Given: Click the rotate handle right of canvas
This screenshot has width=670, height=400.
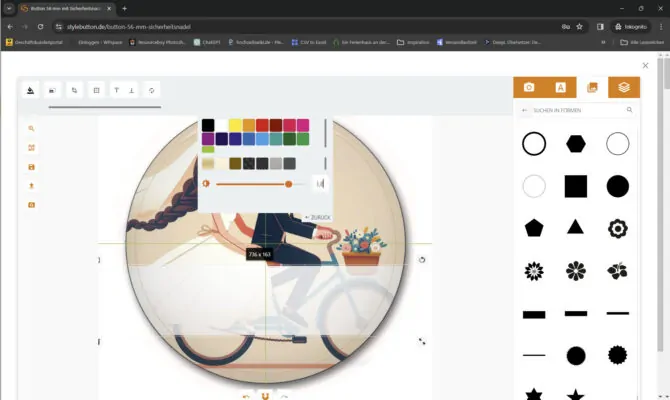Looking at the screenshot, I should pyautogui.click(x=422, y=259).
